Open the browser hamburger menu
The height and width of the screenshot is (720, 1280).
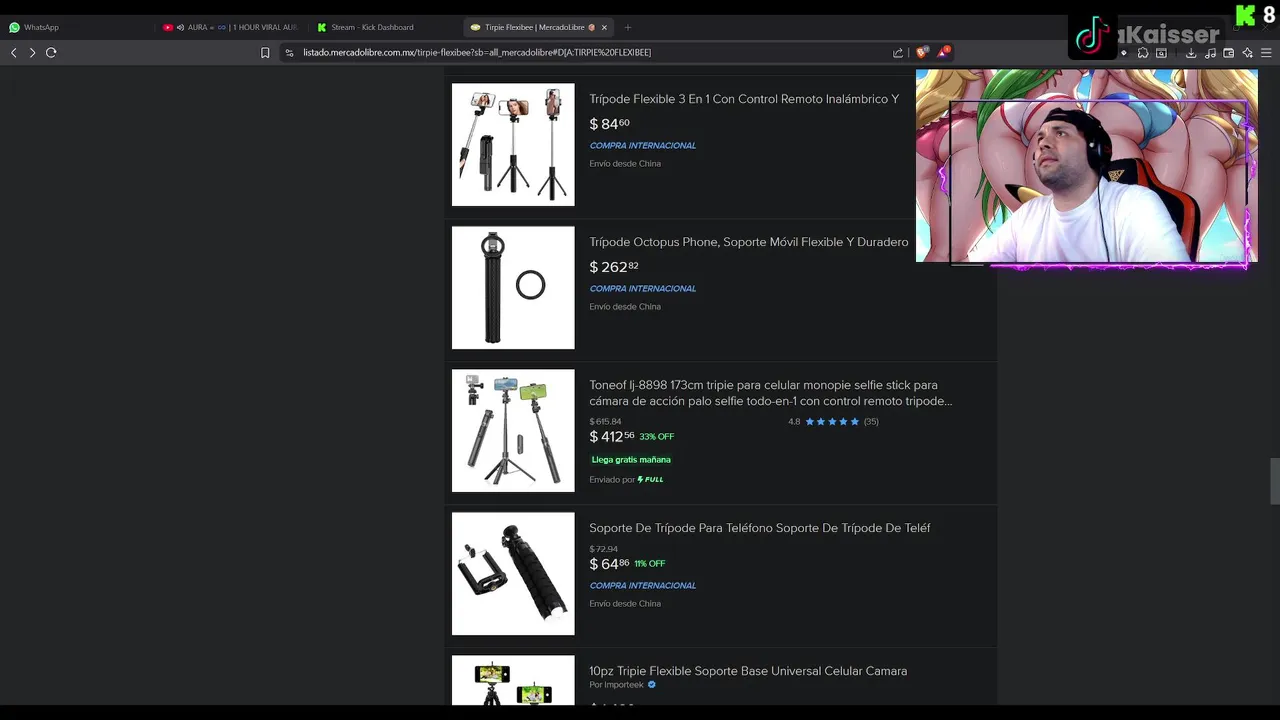pos(1266,53)
